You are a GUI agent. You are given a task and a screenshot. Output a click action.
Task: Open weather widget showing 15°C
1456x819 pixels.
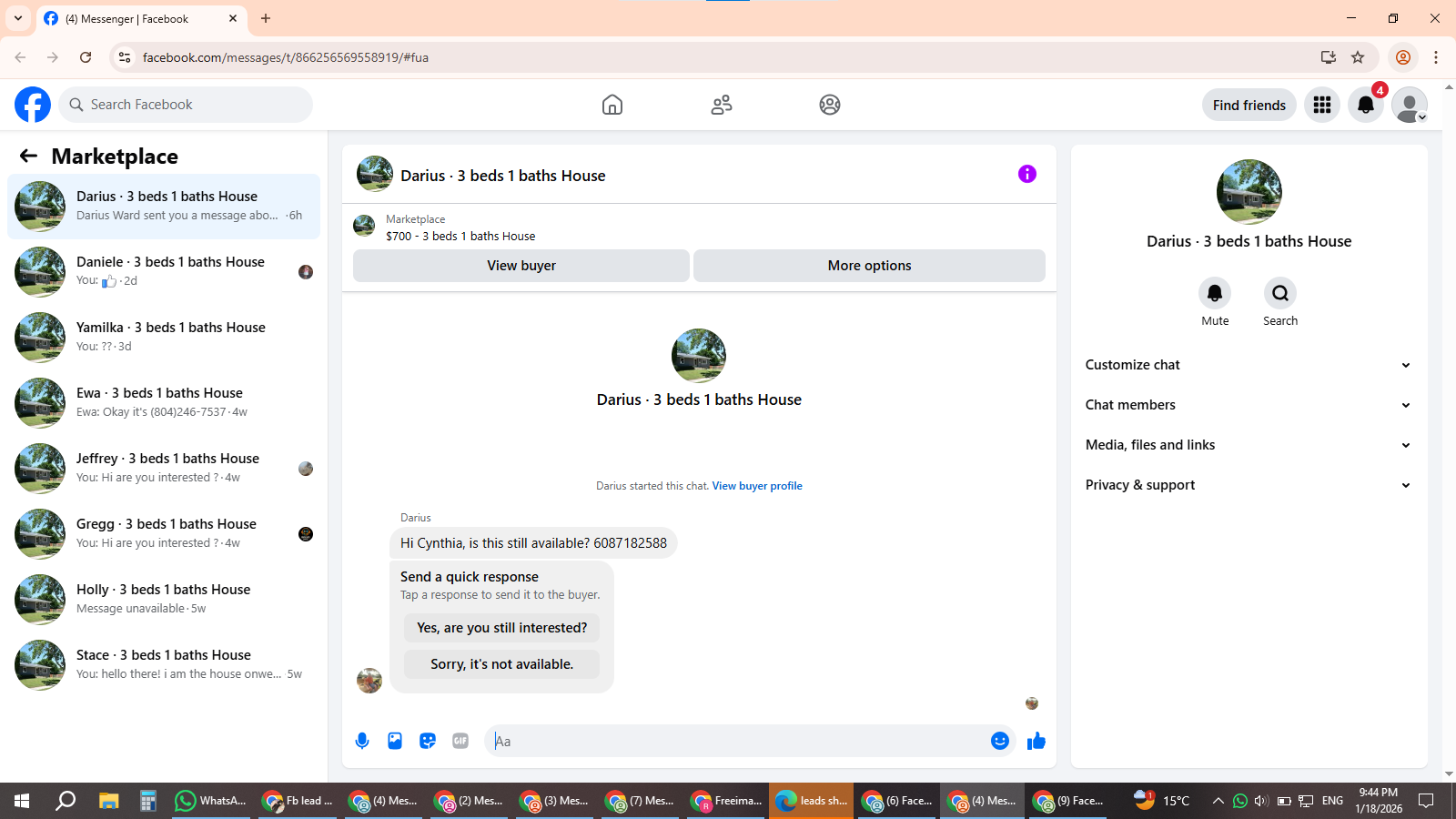click(1162, 801)
